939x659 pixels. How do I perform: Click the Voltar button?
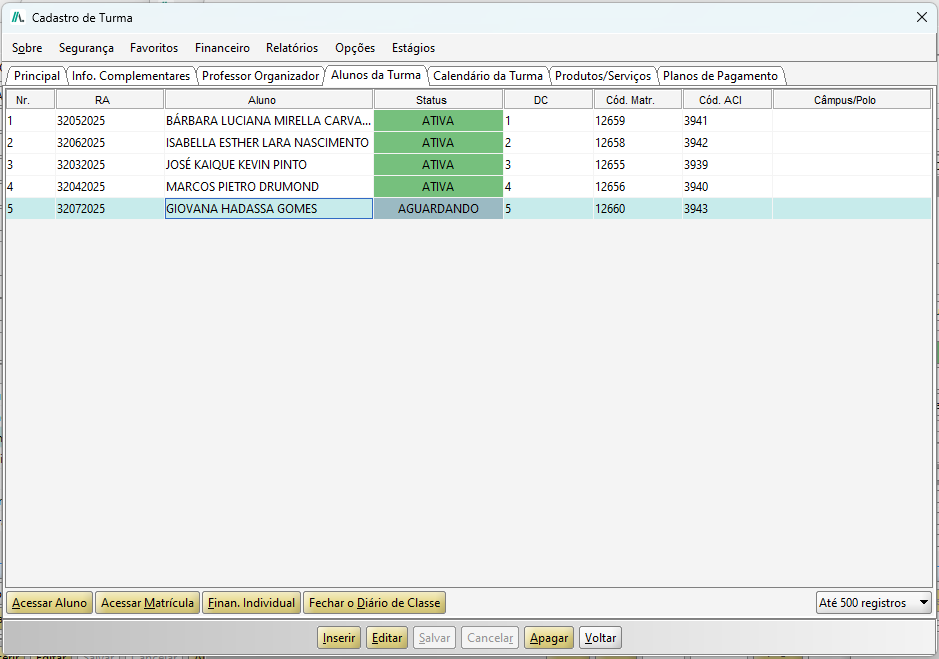click(x=600, y=638)
